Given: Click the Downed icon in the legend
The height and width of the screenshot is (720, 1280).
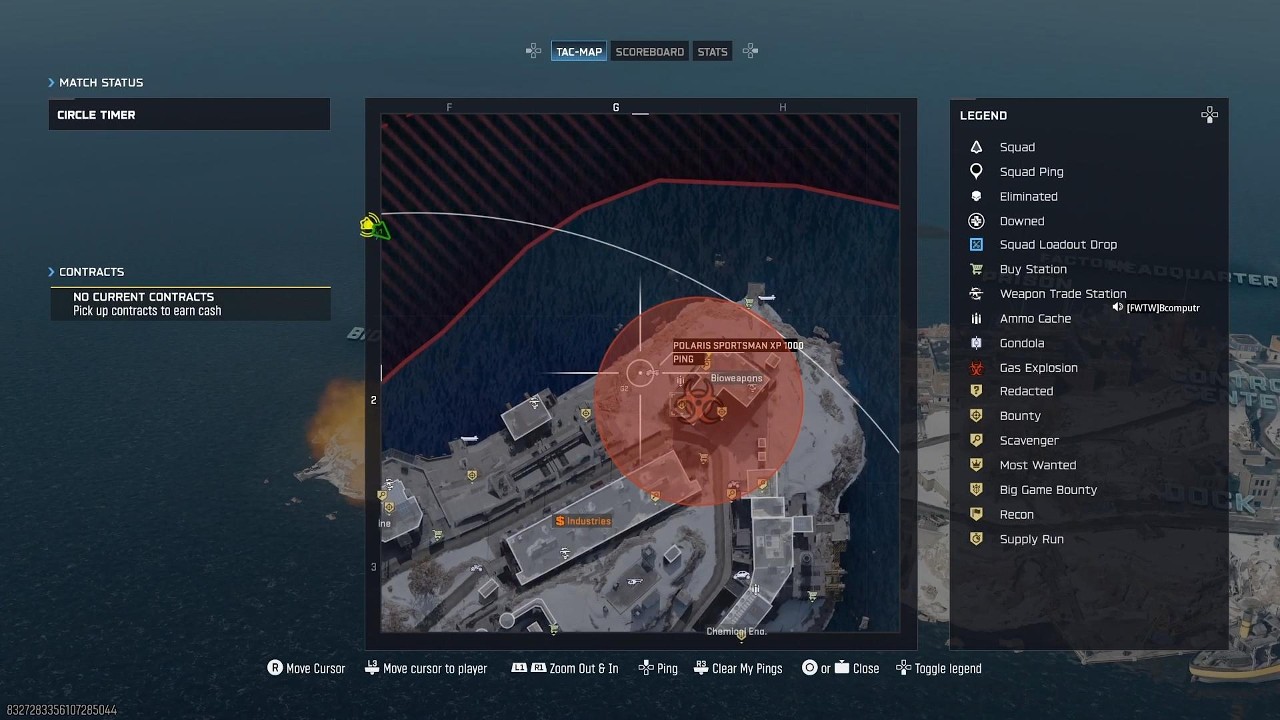Looking at the screenshot, I should pyautogui.click(x=977, y=221).
